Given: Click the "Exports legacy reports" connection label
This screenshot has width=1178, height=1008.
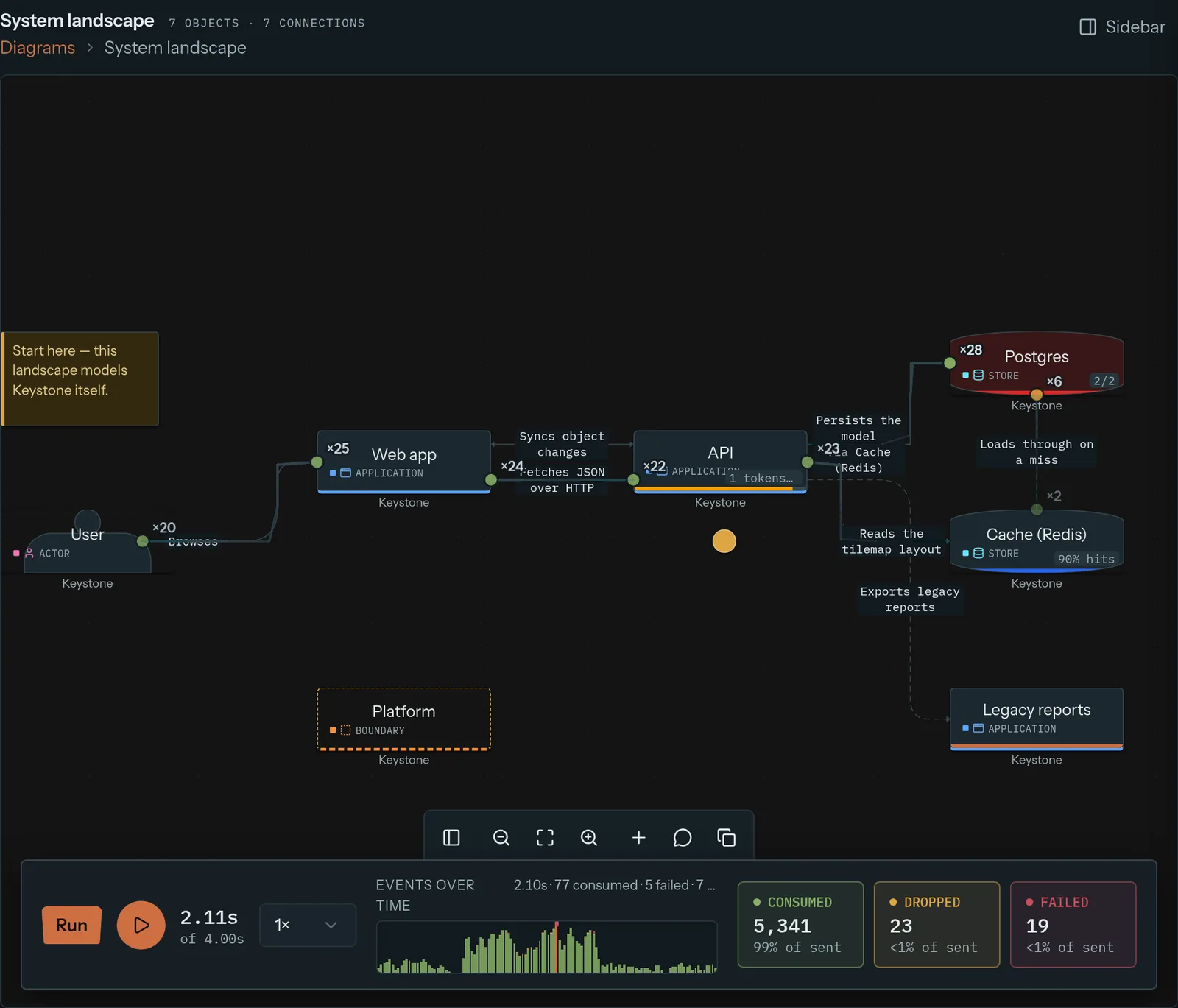Looking at the screenshot, I should pyautogui.click(x=910, y=599).
